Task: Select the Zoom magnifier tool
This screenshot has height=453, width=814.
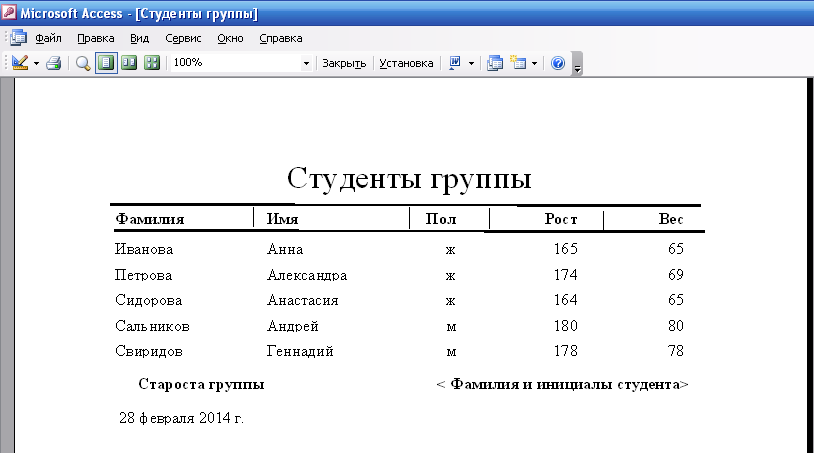Action: coord(83,63)
